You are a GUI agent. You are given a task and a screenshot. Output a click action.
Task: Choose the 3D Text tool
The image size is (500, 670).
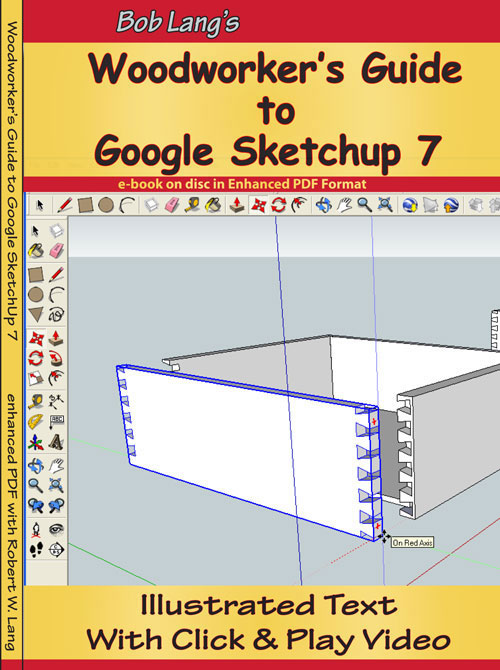[56, 442]
